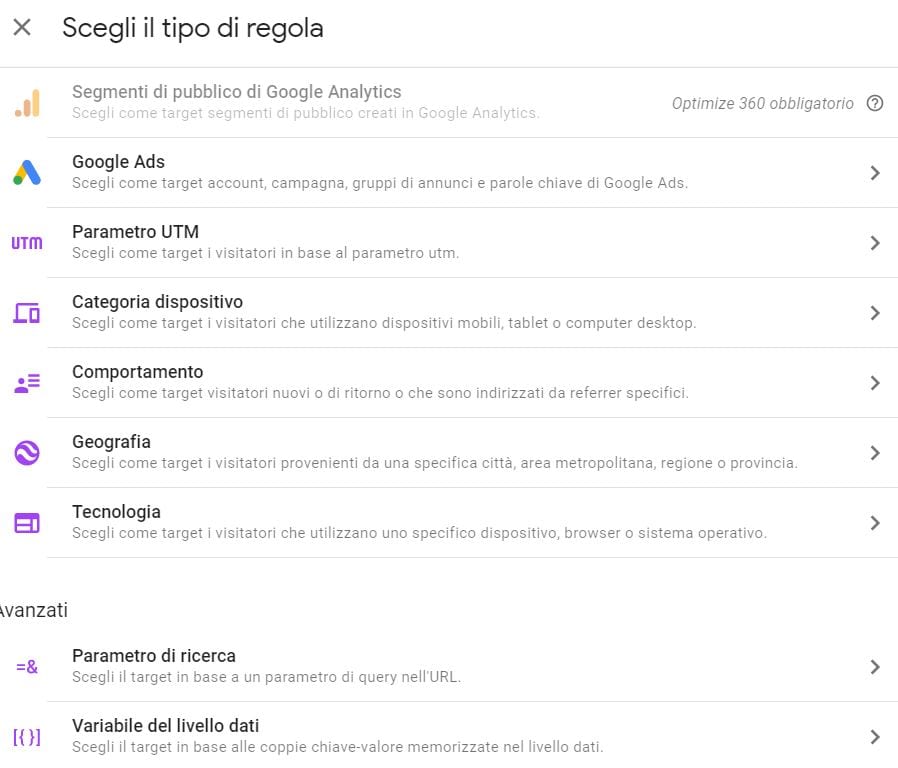
Task: Click the Parametro di ricerca =& icon
Action: pos(27,667)
